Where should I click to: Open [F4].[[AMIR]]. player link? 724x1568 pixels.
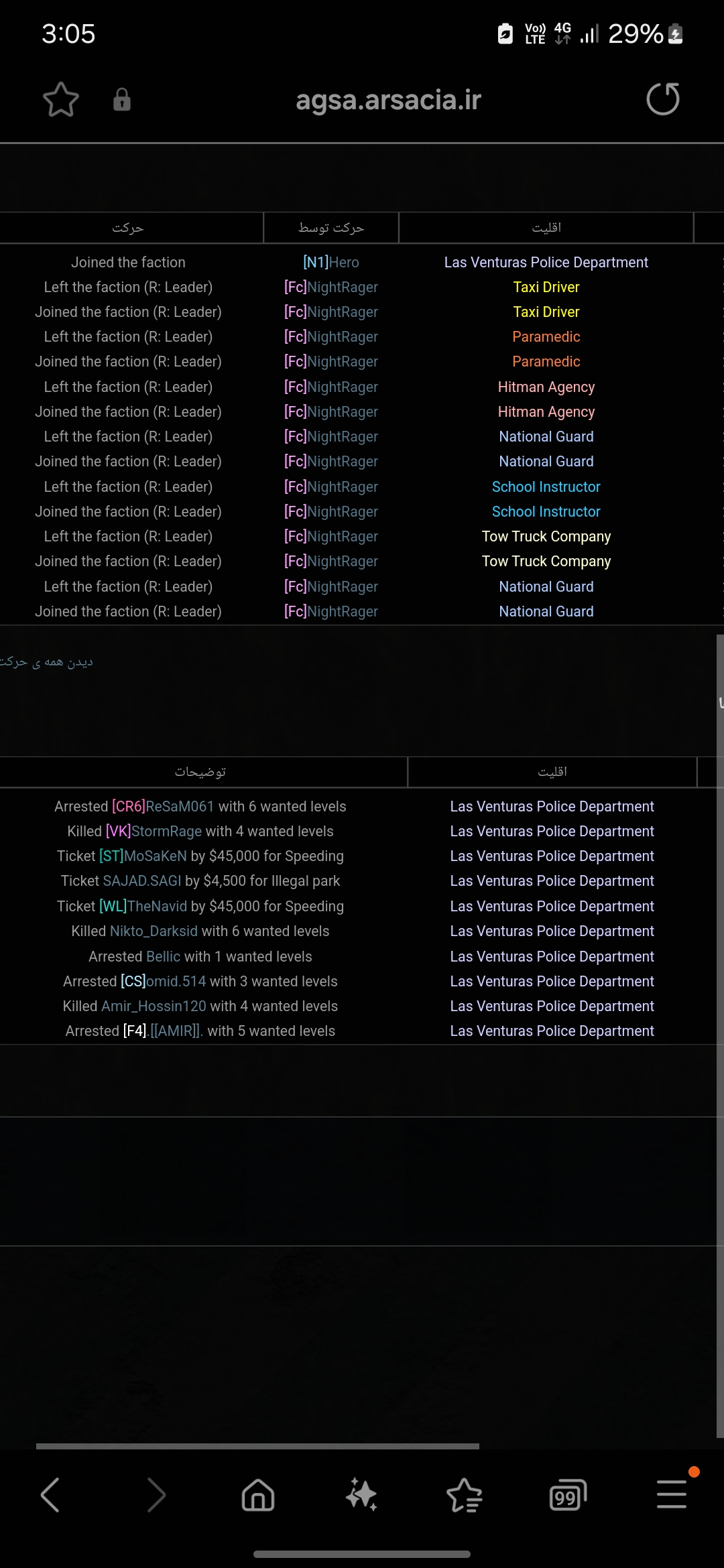point(163,1031)
